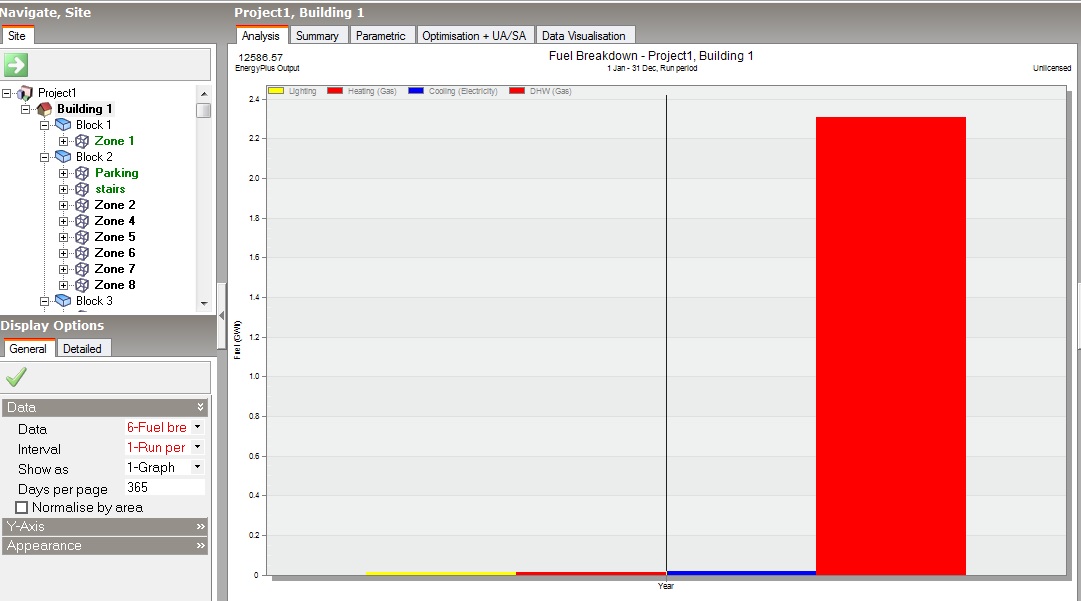The height and width of the screenshot is (601, 1081).
Task: Click the green arrow navigate icon
Action: (16, 65)
